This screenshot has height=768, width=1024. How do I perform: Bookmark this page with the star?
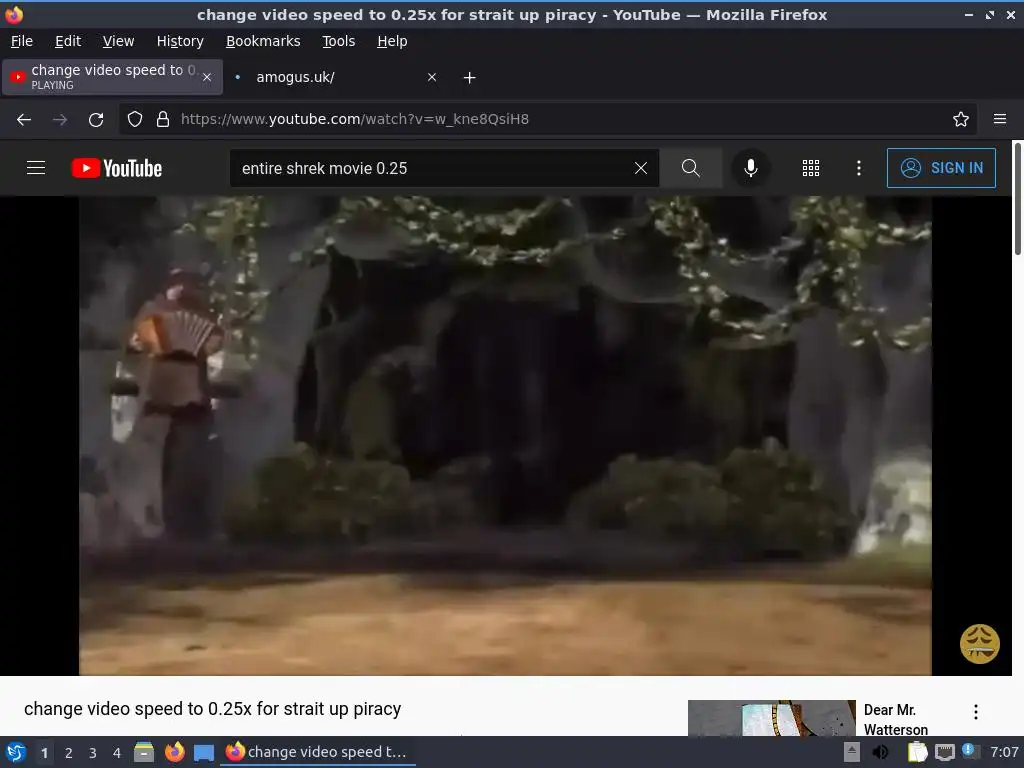pyautogui.click(x=960, y=119)
